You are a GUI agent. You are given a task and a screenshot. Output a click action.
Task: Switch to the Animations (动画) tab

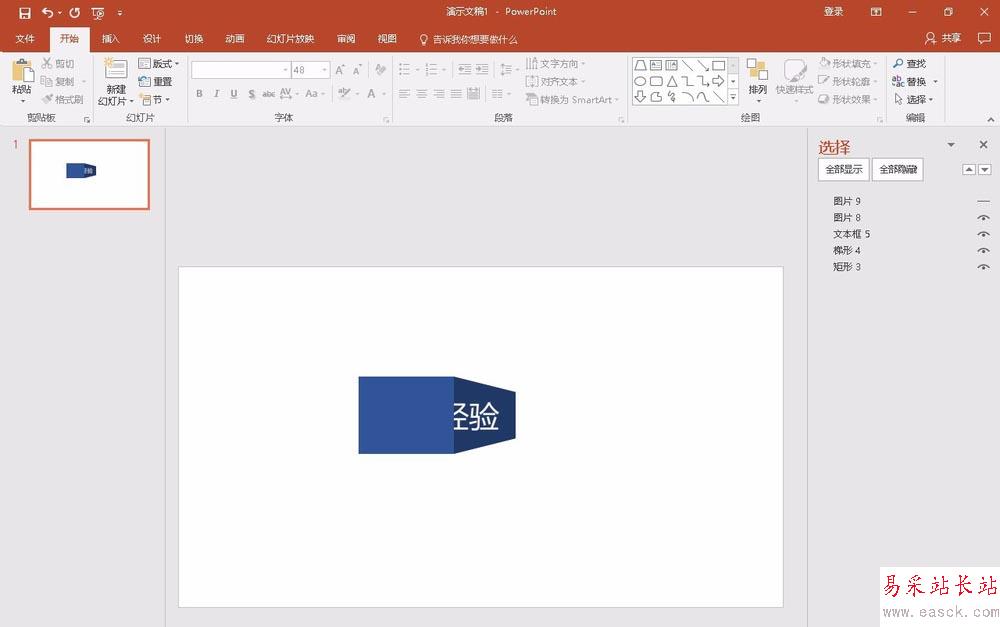(x=235, y=39)
